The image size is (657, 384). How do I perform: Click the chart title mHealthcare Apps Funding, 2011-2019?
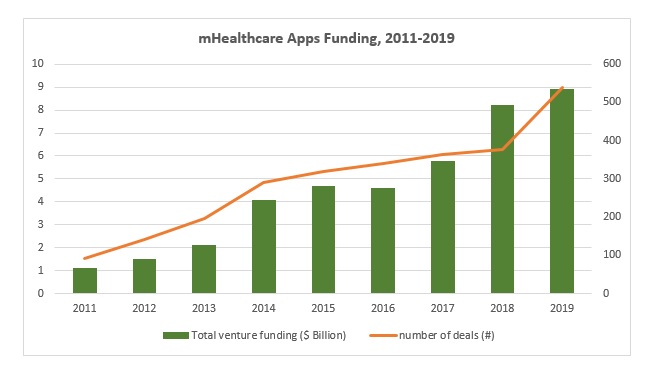click(x=326, y=39)
